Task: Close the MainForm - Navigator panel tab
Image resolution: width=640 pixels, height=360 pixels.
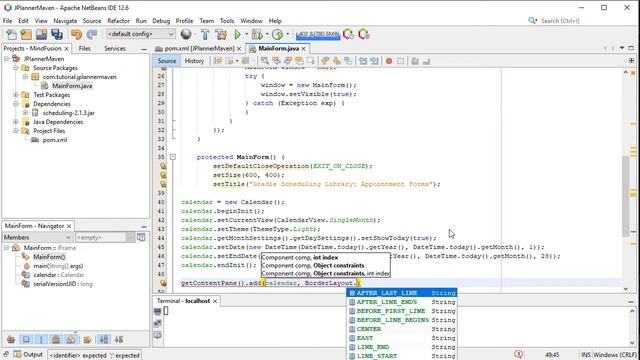Action: coord(69,226)
